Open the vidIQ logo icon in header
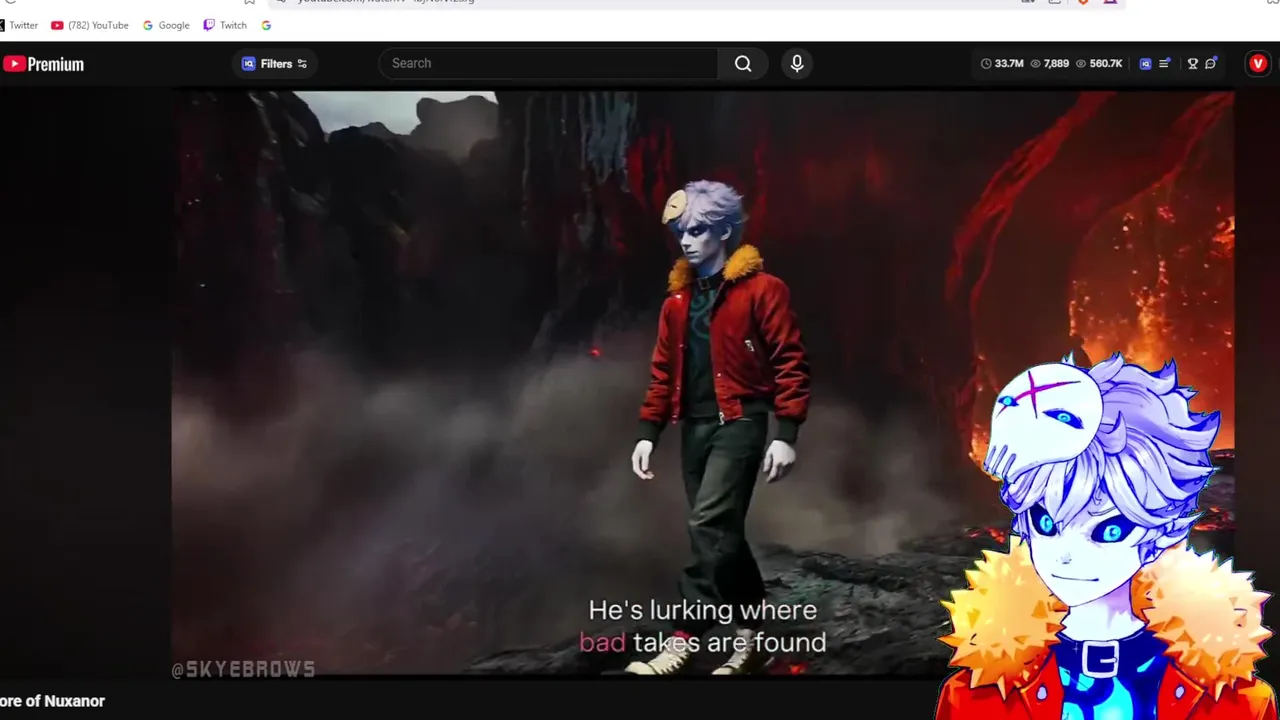The height and width of the screenshot is (720, 1280). coord(1145,63)
